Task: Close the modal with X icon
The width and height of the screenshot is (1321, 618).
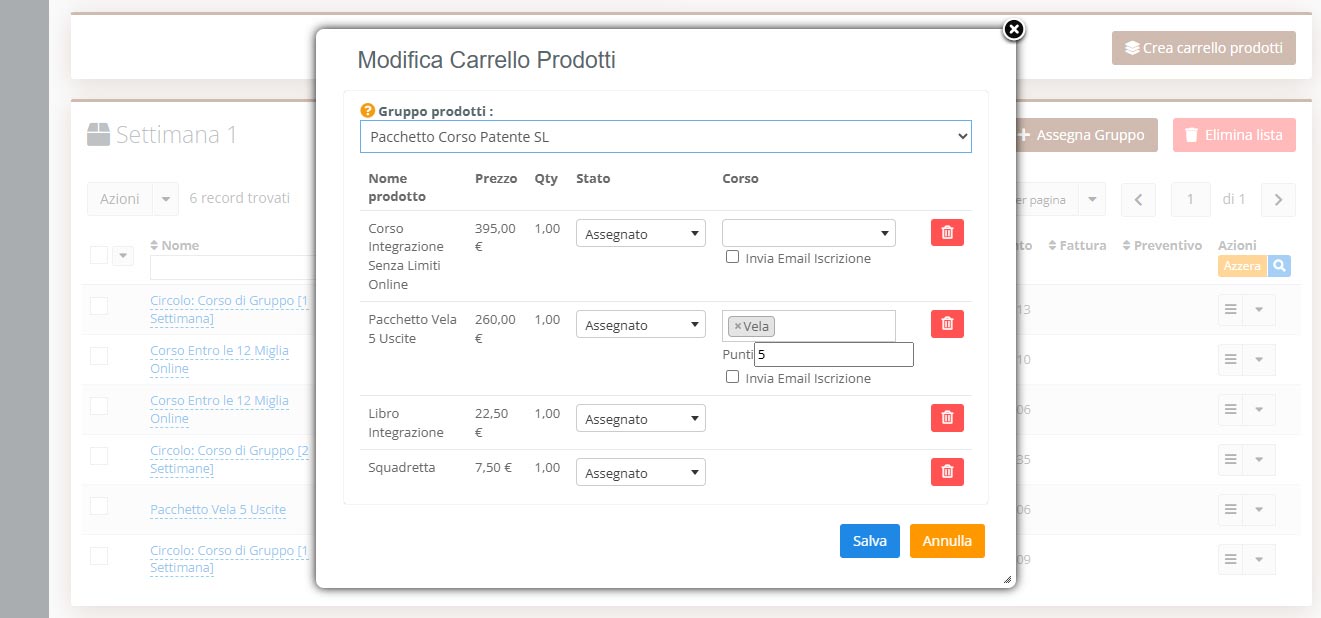Action: coord(1014,29)
